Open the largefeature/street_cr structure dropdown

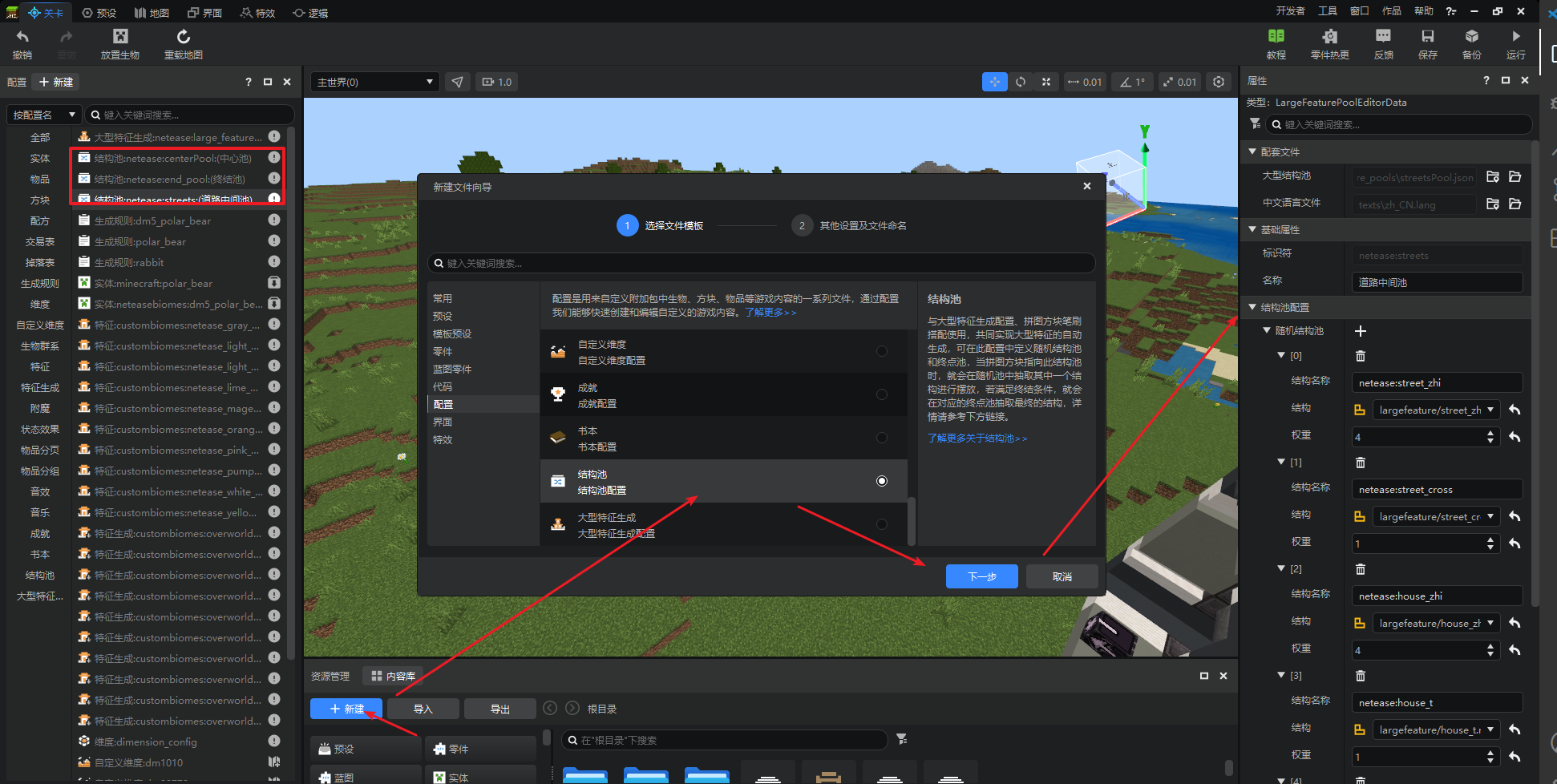pos(1436,516)
